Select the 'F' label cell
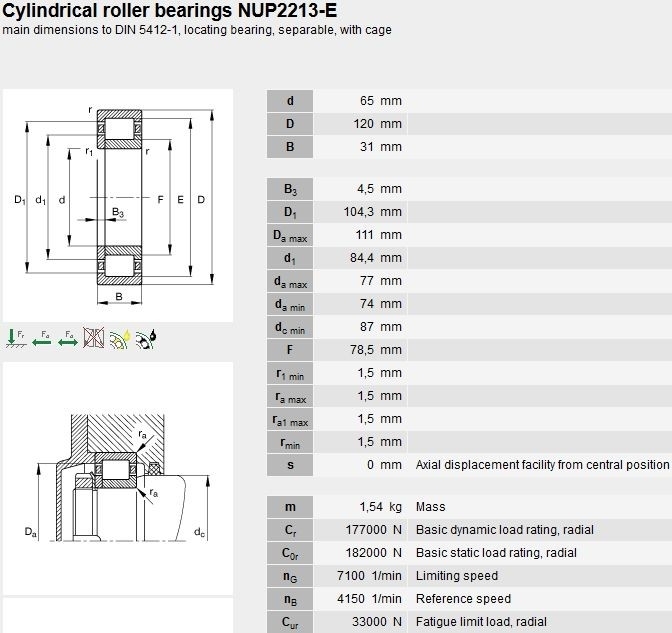This screenshot has width=672, height=633. click(290, 350)
